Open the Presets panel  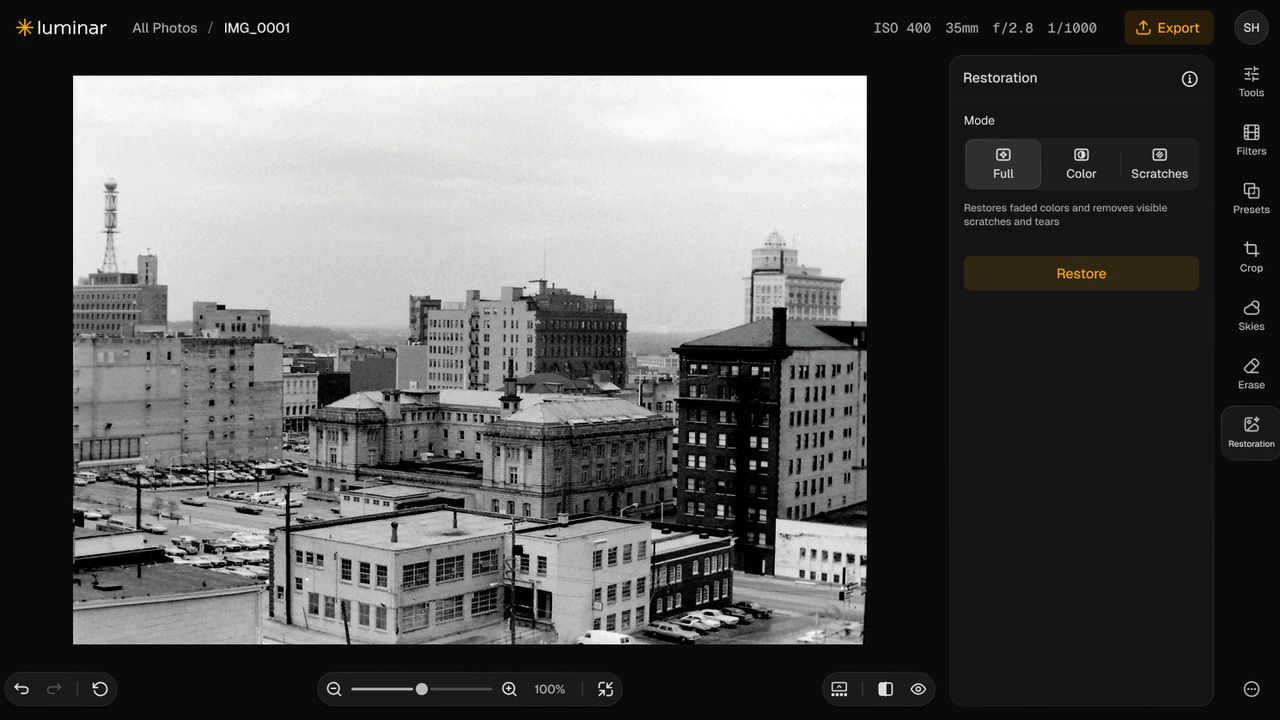1251,198
